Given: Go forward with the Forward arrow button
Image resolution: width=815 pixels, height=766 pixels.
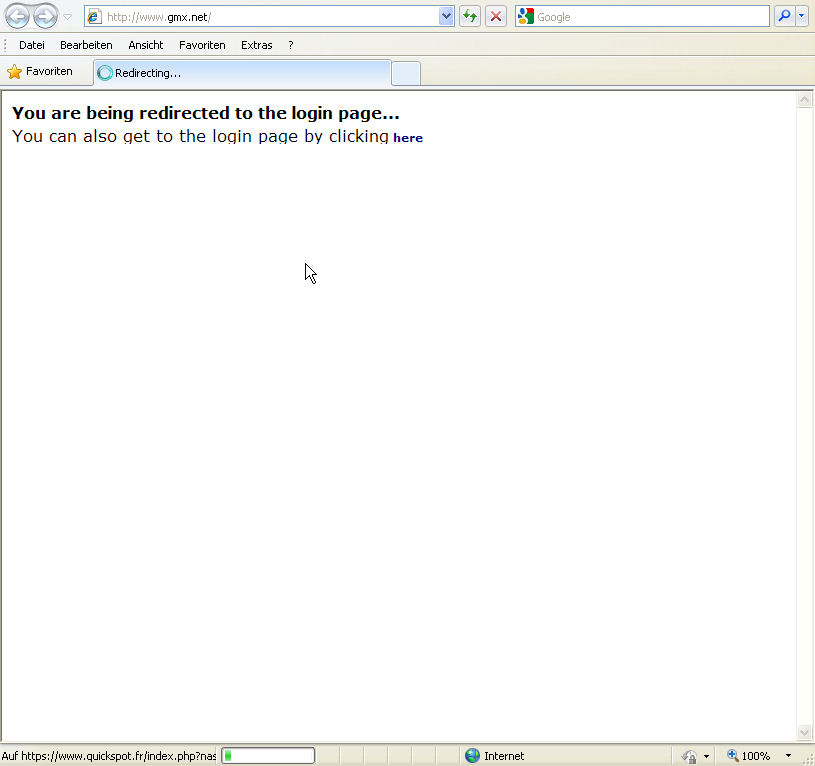Looking at the screenshot, I should (x=45, y=16).
